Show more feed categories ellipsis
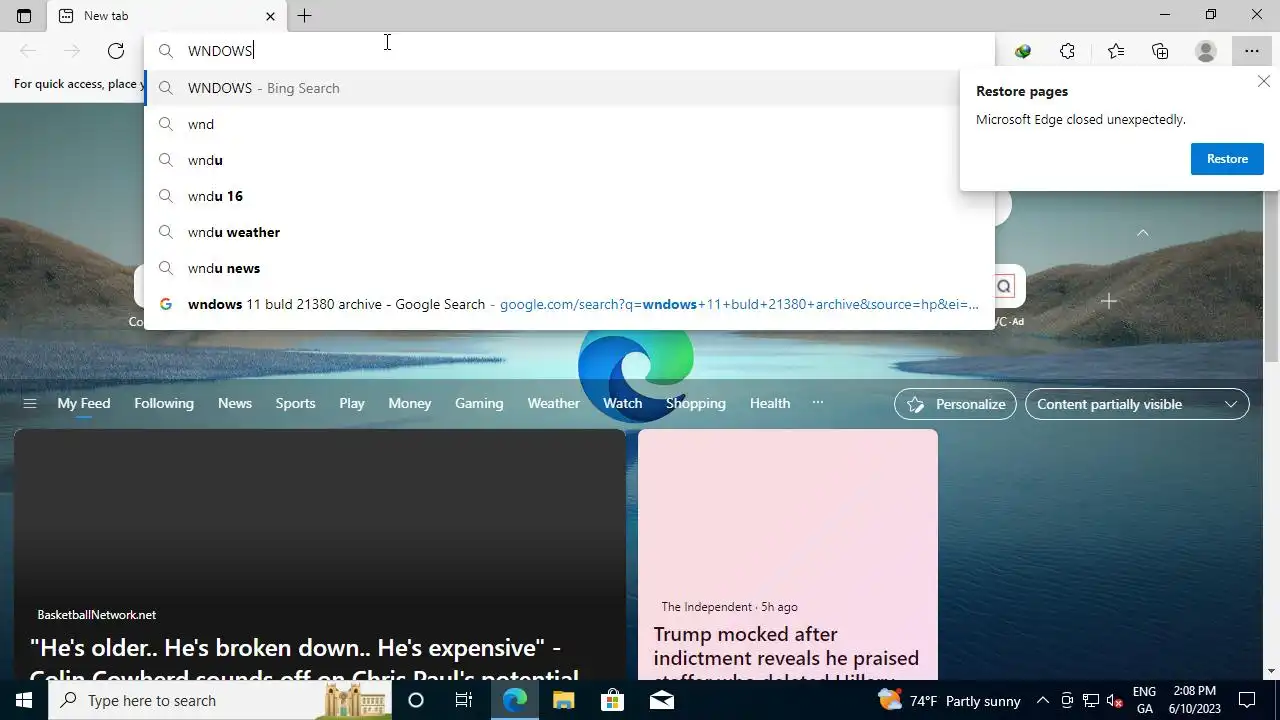 (818, 403)
